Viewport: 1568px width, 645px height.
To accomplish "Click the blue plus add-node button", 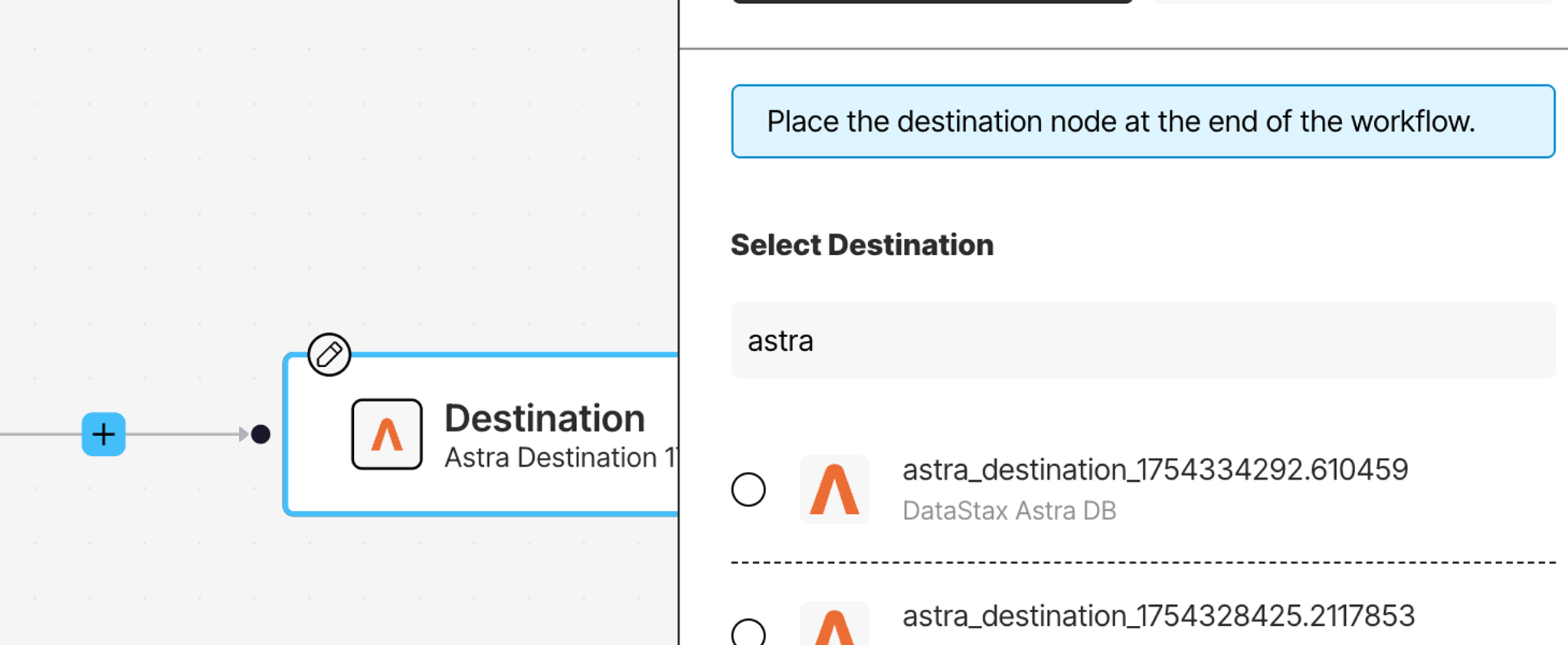I will [103, 434].
